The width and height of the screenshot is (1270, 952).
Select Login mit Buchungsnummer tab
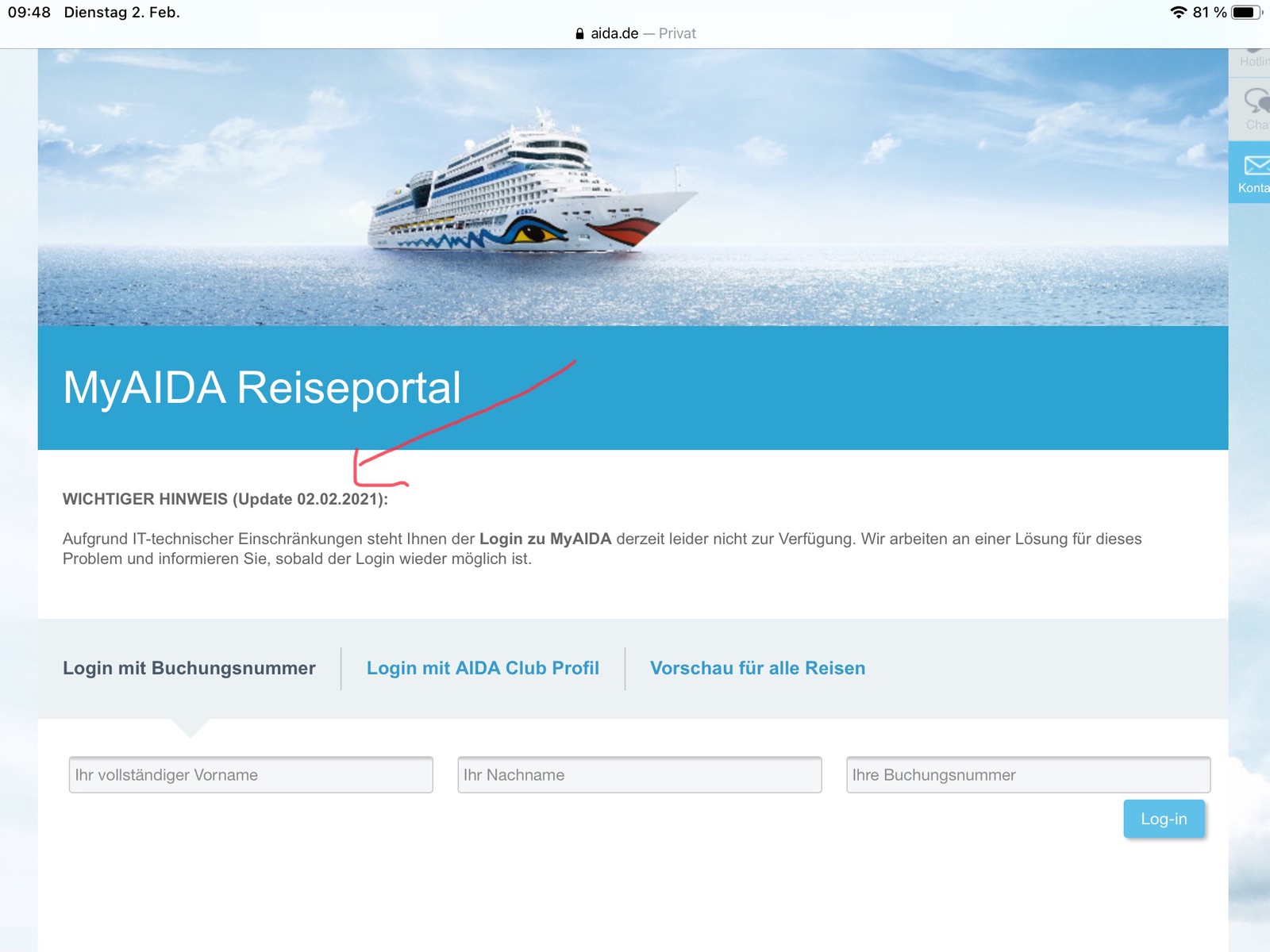click(189, 668)
